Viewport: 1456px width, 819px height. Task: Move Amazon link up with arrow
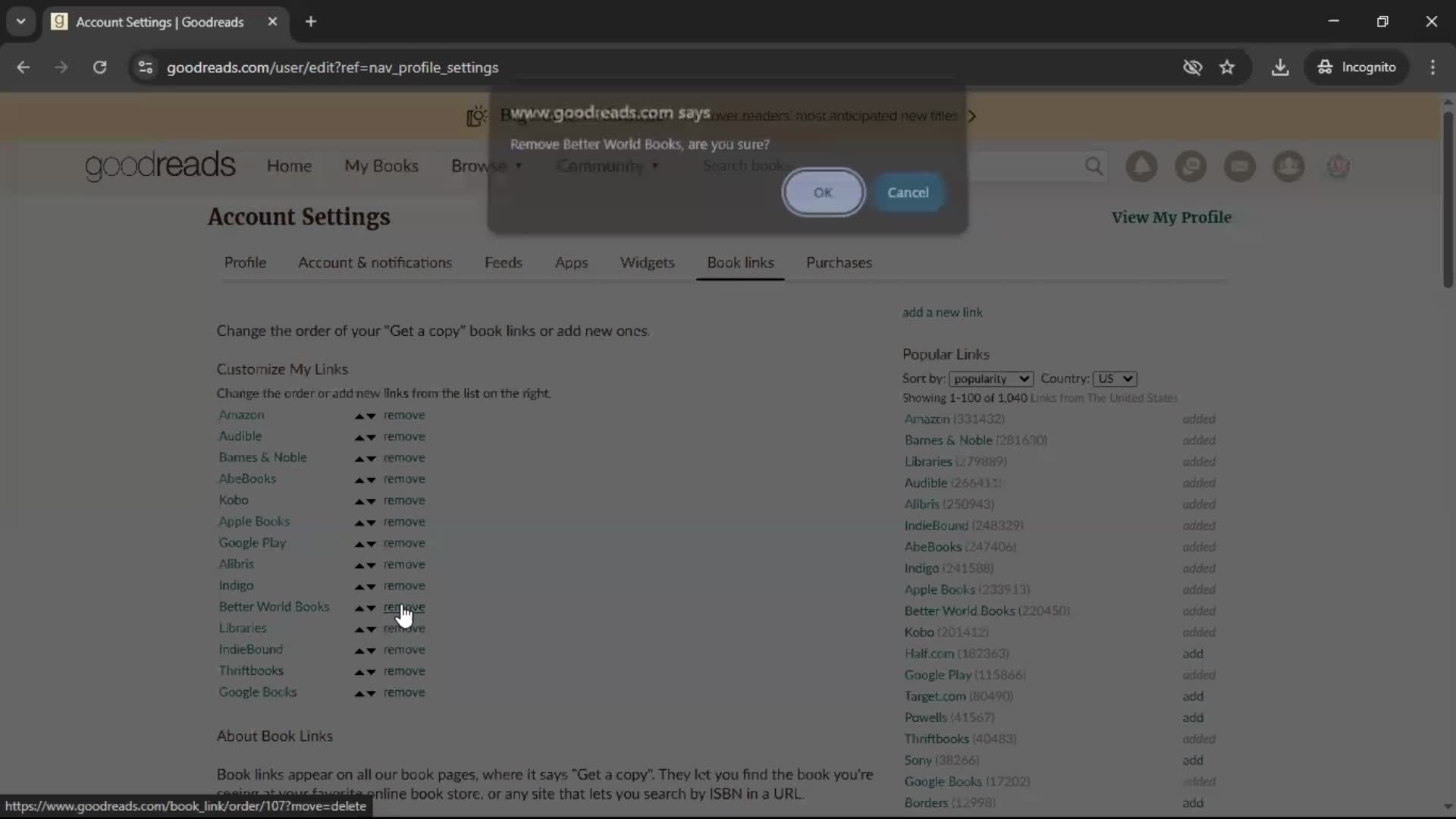click(x=359, y=416)
